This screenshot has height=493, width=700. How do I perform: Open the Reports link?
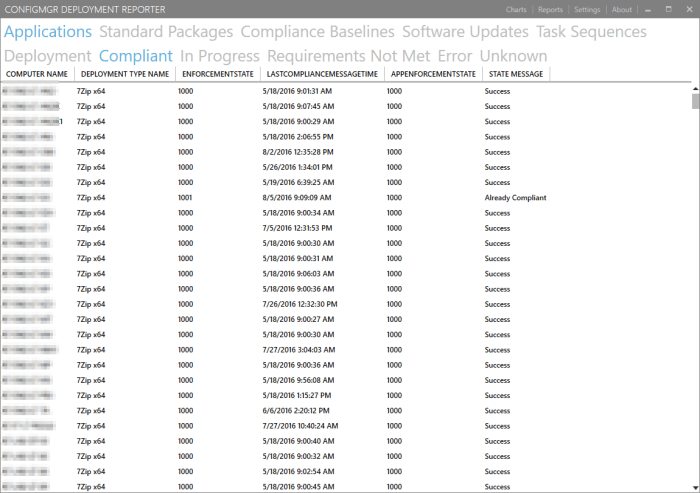[550, 10]
